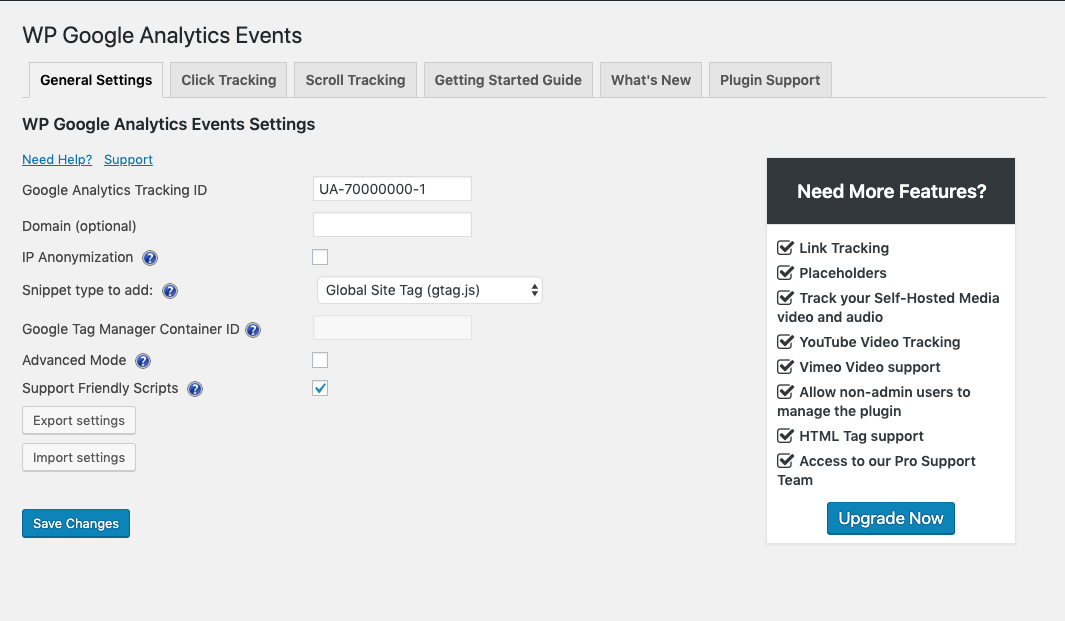The image size is (1065, 621).
Task: Uncheck Support Friendly Scripts checkbox
Action: tap(320, 388)
